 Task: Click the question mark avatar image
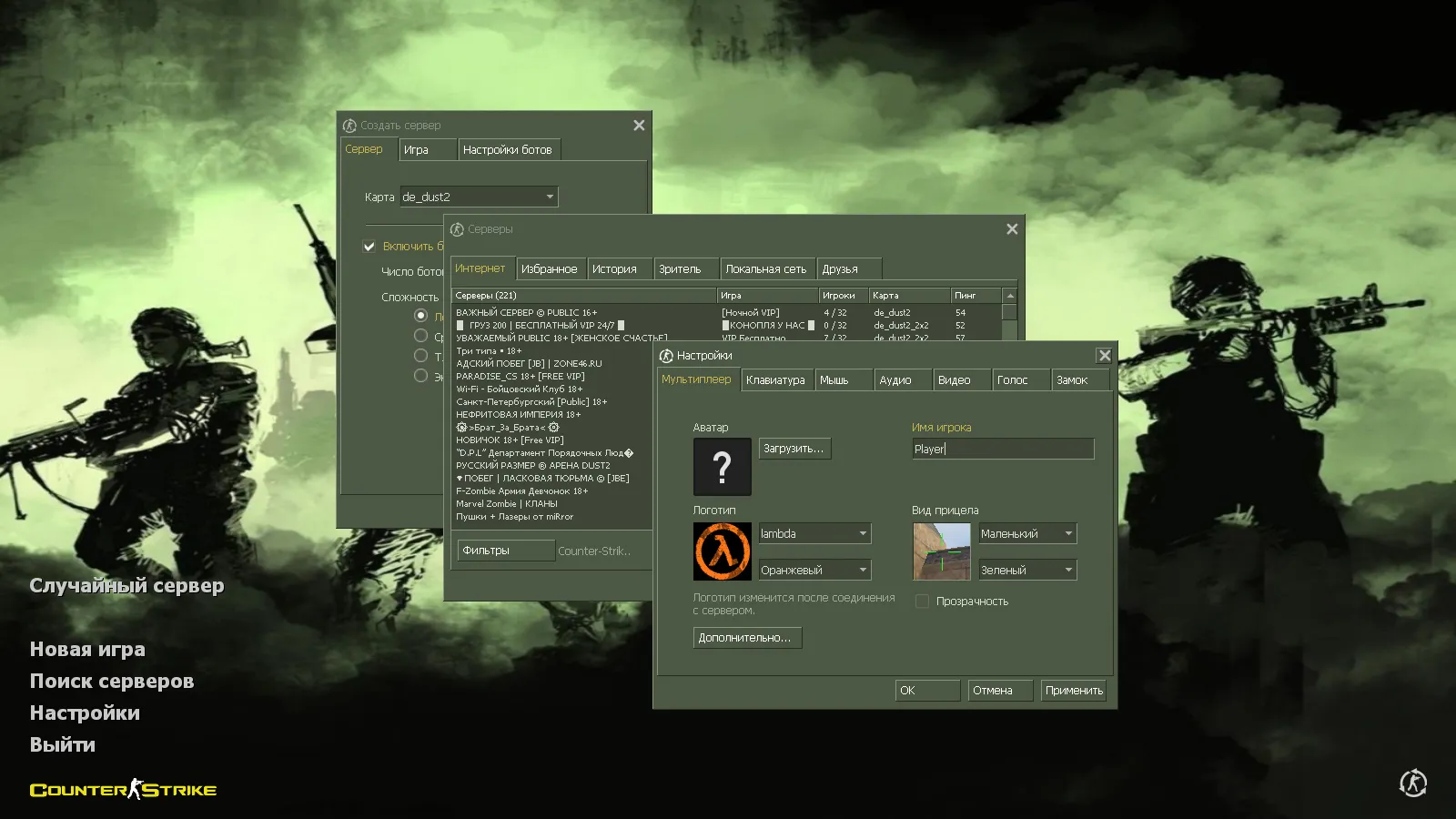tap(722, 467)
